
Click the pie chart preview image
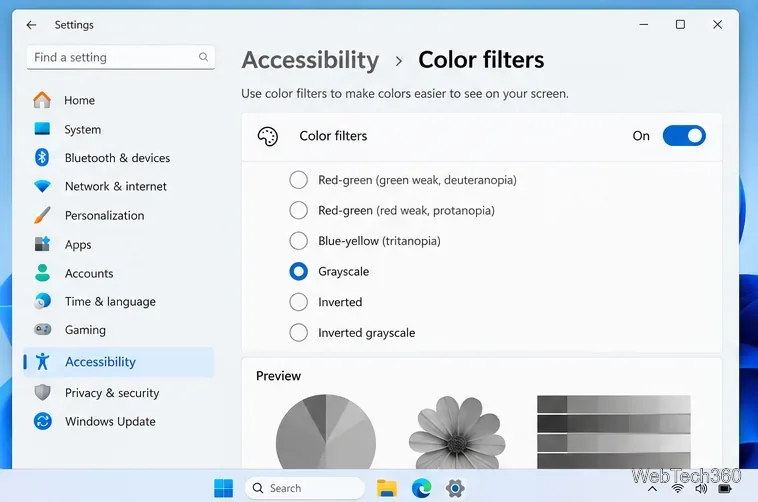click(326, 431)
